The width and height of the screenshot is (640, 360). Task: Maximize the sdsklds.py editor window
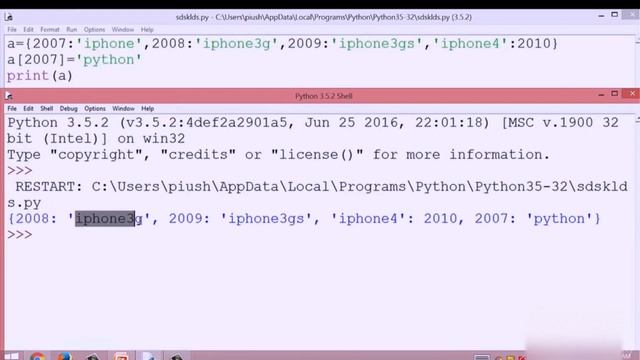click(615, 15)
